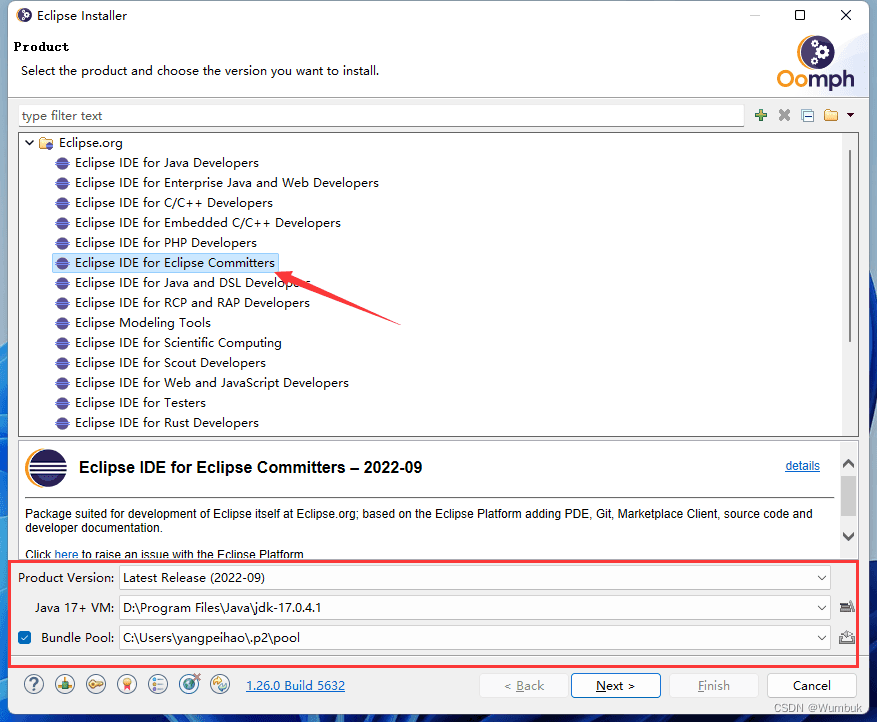Open network proxy globe icon
Image resolution: width=877 pixels, height=722 pixels.
[x=190, y=683]
